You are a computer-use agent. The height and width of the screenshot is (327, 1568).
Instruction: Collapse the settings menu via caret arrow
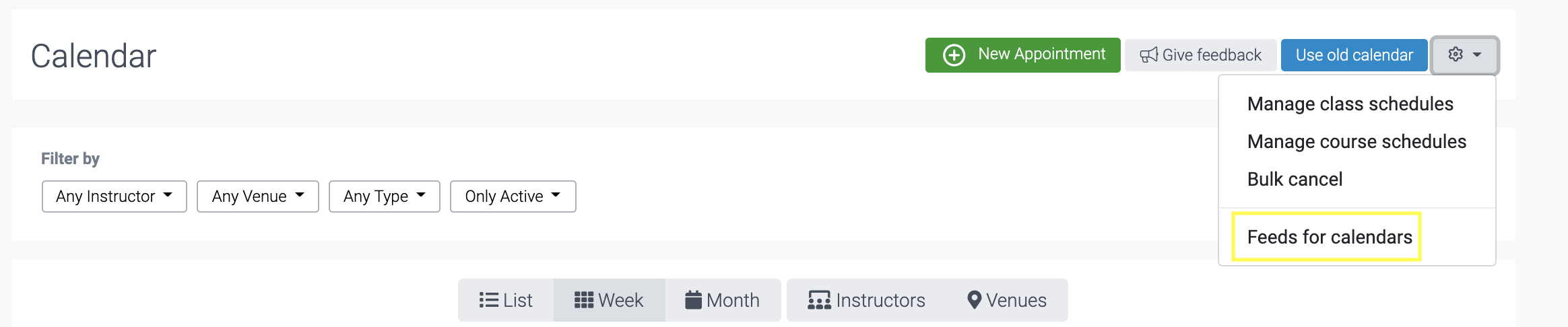coord(1477,54)
